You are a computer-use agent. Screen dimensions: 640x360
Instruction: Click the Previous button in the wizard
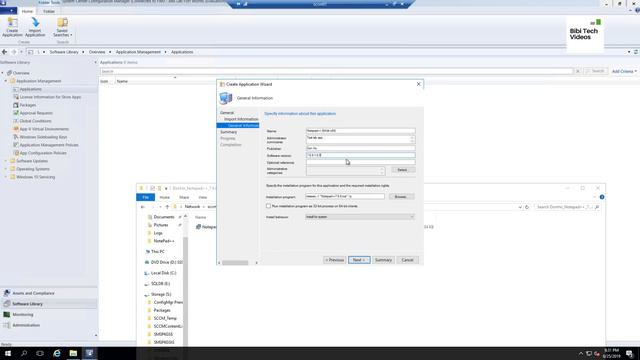tap(335, 260)
